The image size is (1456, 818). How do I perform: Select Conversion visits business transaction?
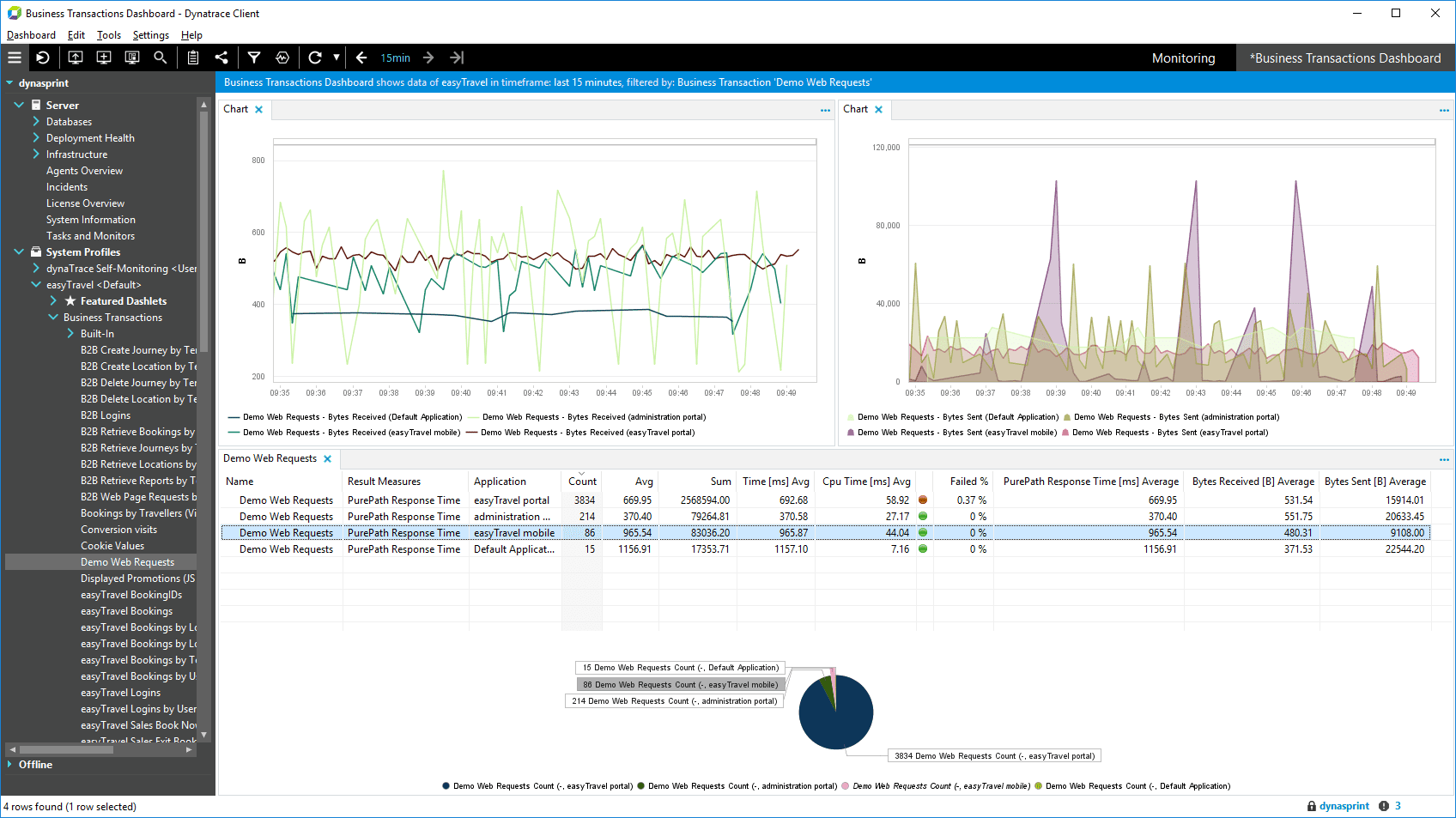tap(118, 530)
